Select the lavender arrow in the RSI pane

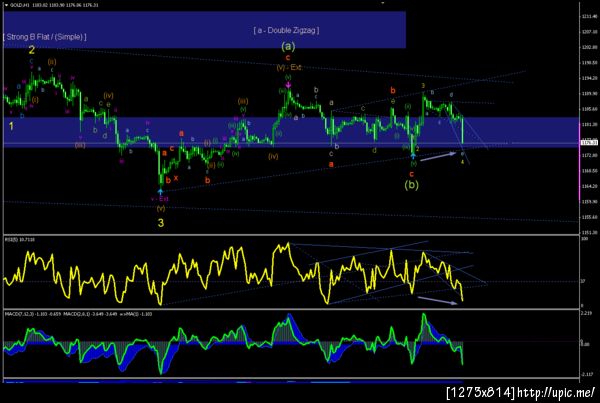click(437, 300)
